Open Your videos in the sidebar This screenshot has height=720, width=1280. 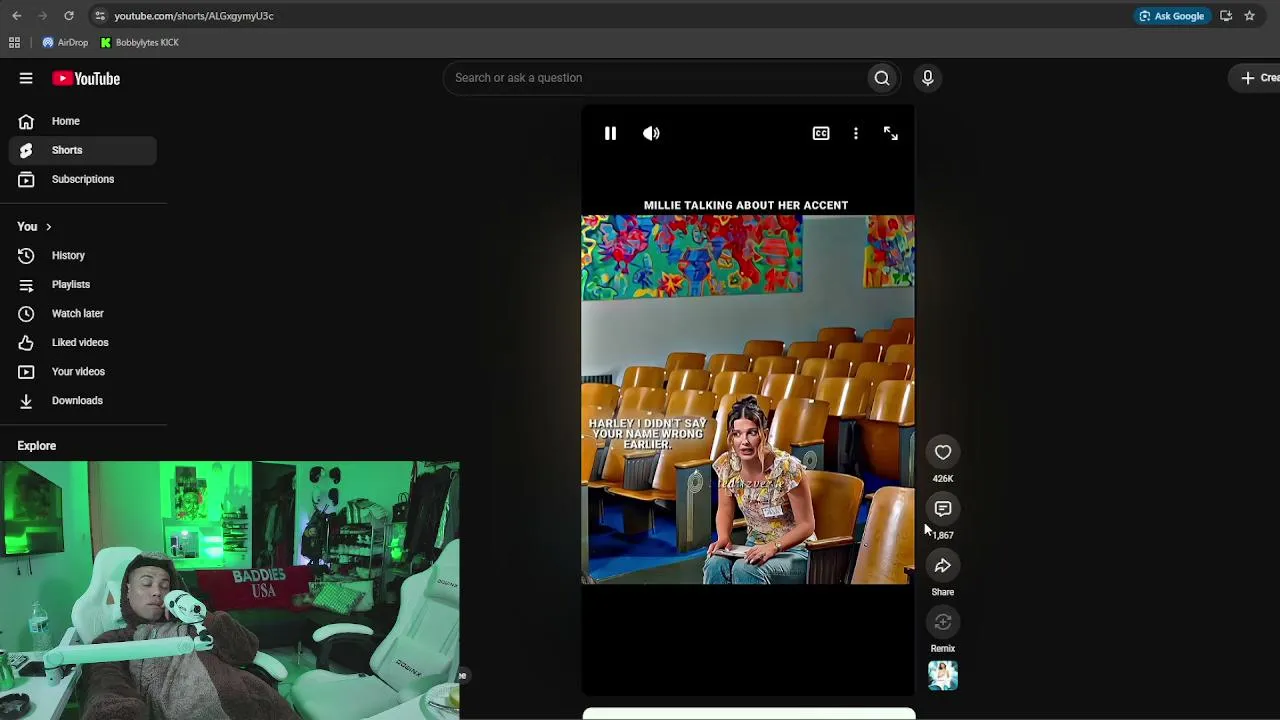(x=83, y=372)
